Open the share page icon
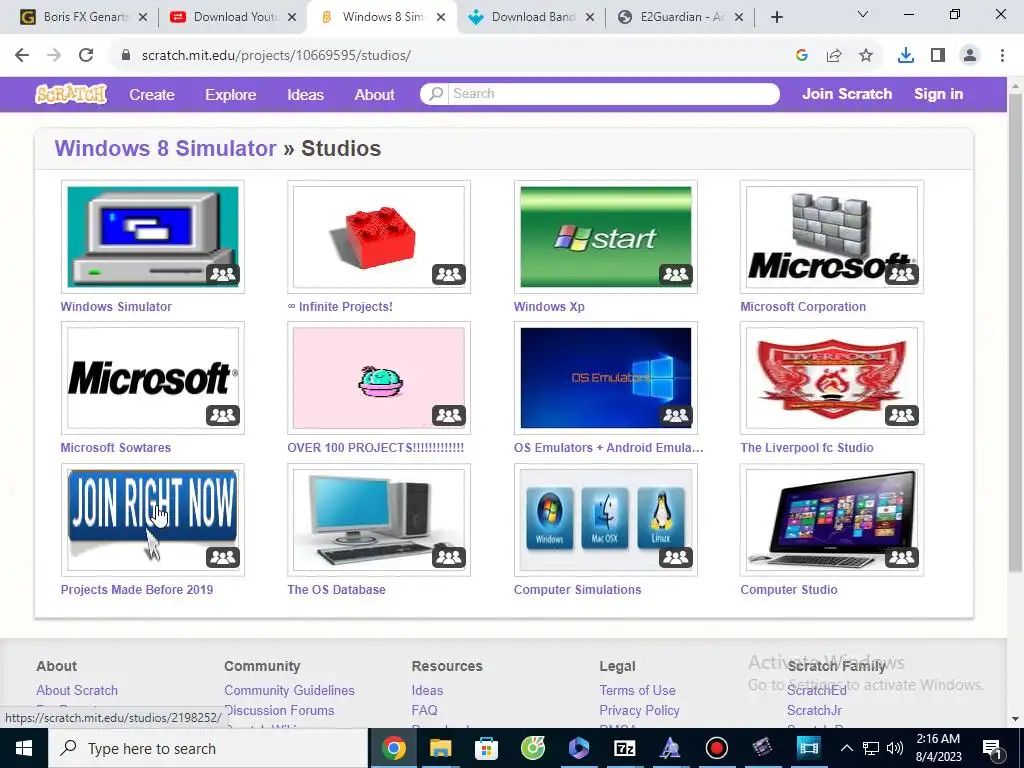 [834, 56]
